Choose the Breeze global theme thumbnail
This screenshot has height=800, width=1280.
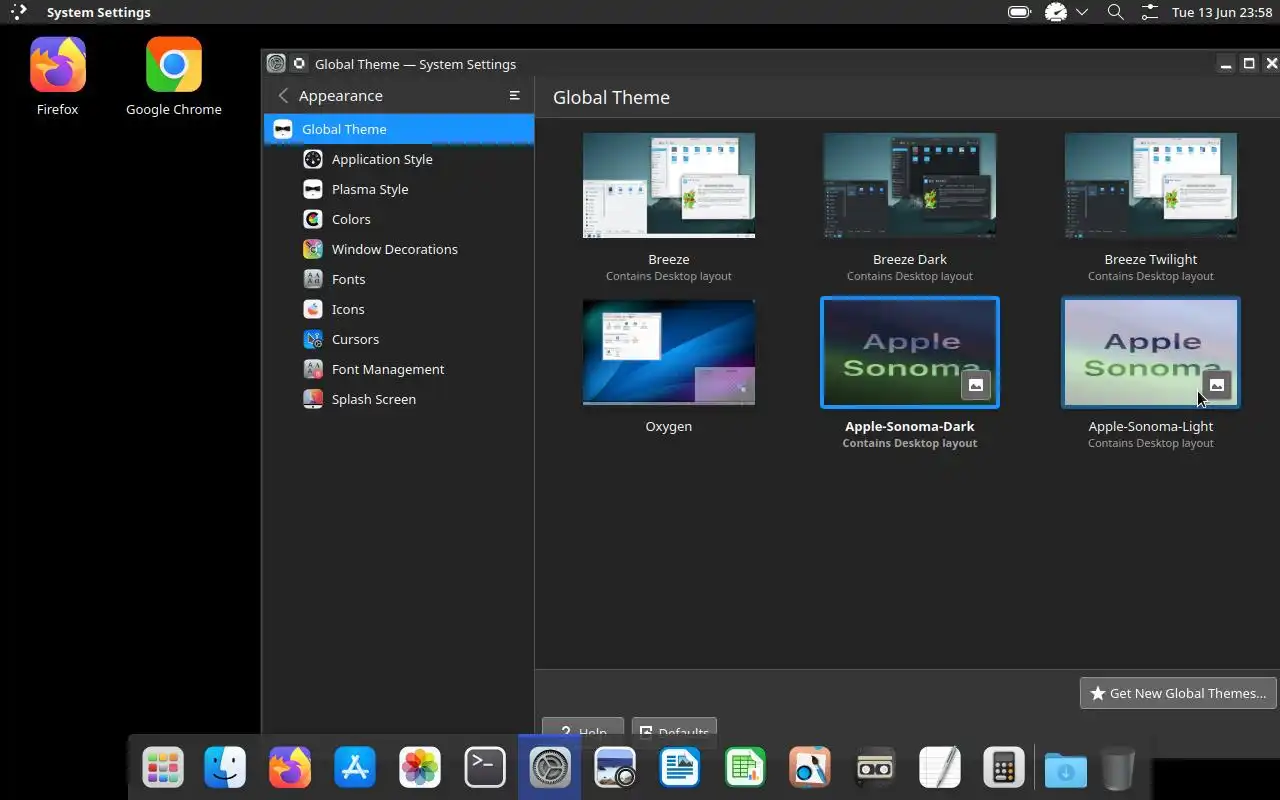[669, 186]
